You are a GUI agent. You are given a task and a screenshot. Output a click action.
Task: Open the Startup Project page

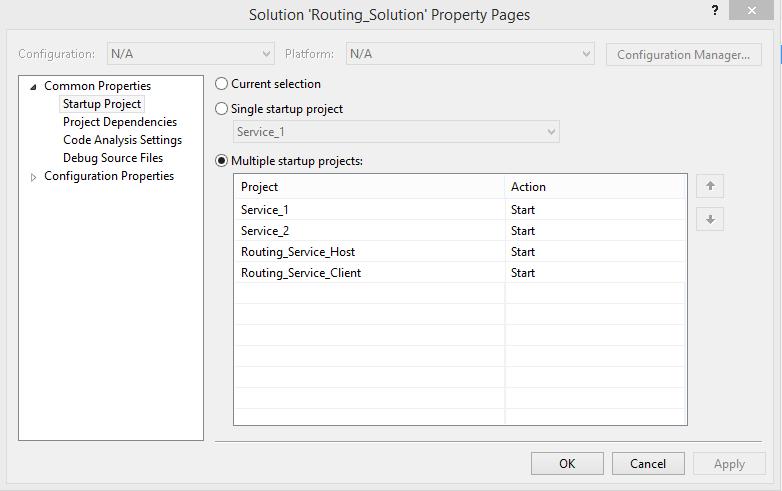click(x=102, y=104)
